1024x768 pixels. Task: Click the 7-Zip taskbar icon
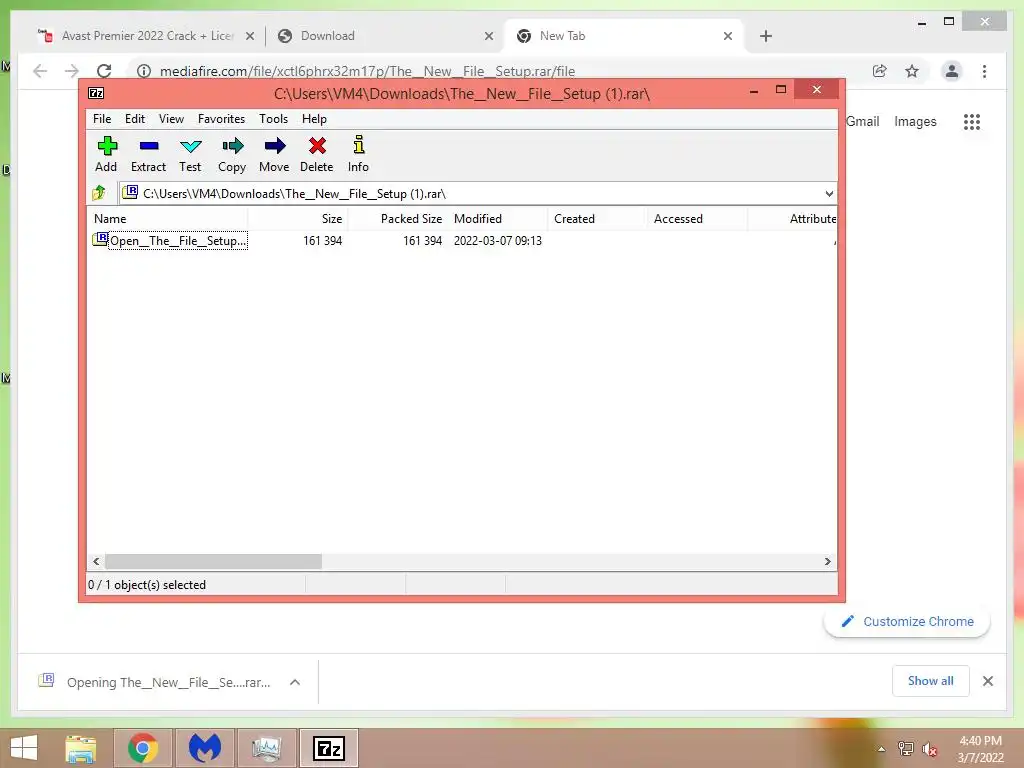click(329, 748)
